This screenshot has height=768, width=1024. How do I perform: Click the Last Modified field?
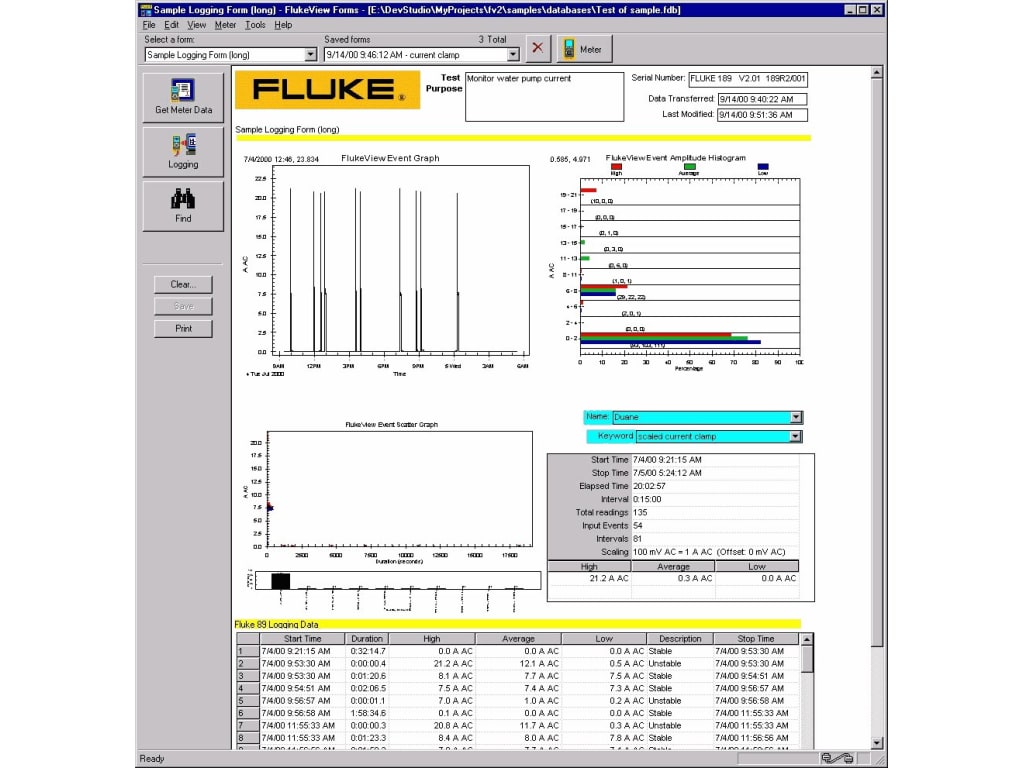(x=762, y=115)
